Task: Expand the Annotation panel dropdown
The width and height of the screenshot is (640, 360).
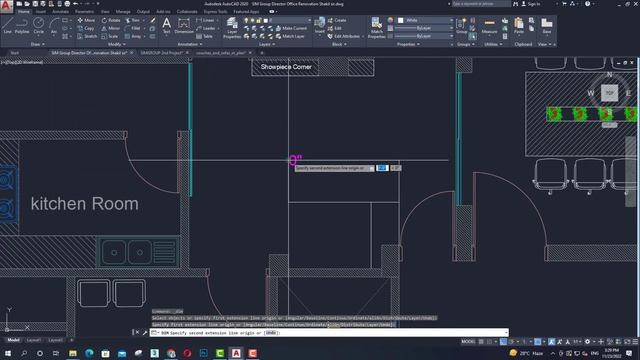Action: tap(190, 44)
